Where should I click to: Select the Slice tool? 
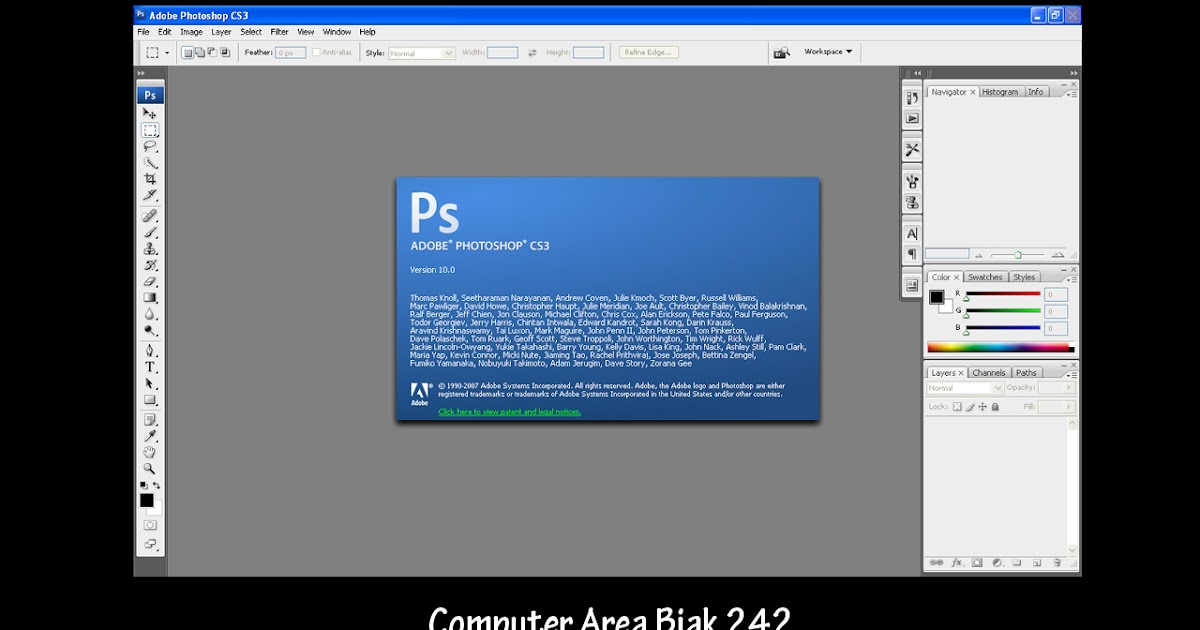click(x=150, y=194)
